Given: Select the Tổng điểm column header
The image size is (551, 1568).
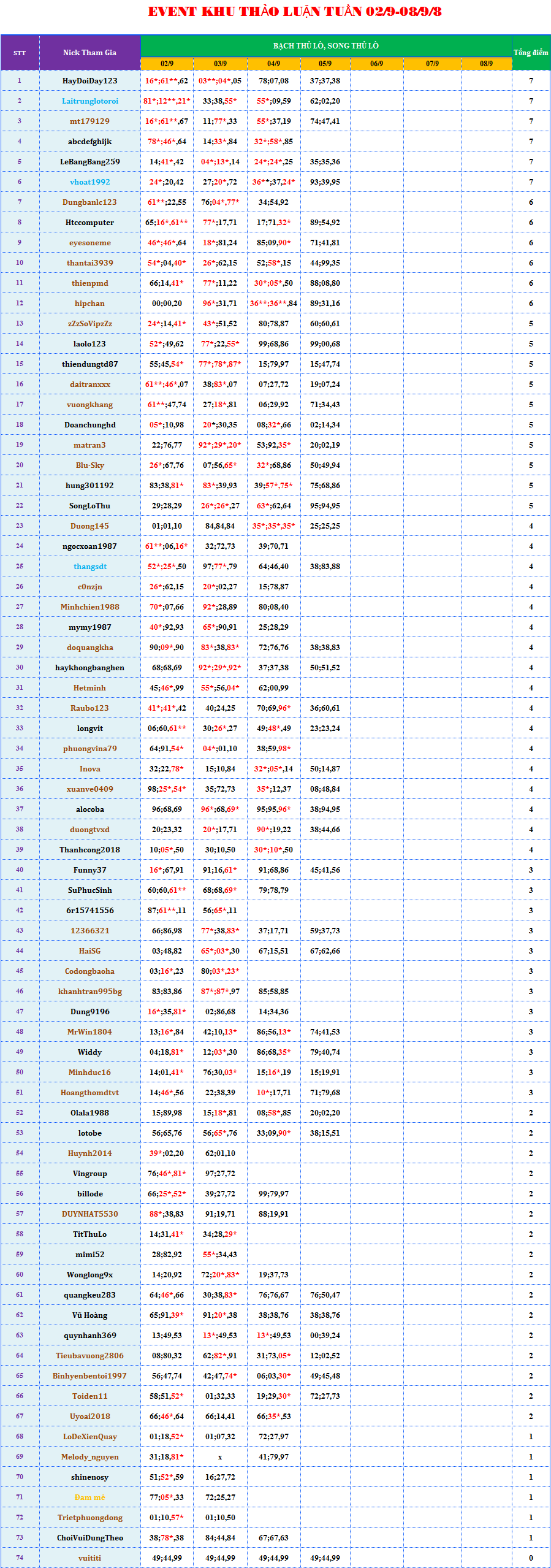Looking at the screenshot, I should (531, 53).
